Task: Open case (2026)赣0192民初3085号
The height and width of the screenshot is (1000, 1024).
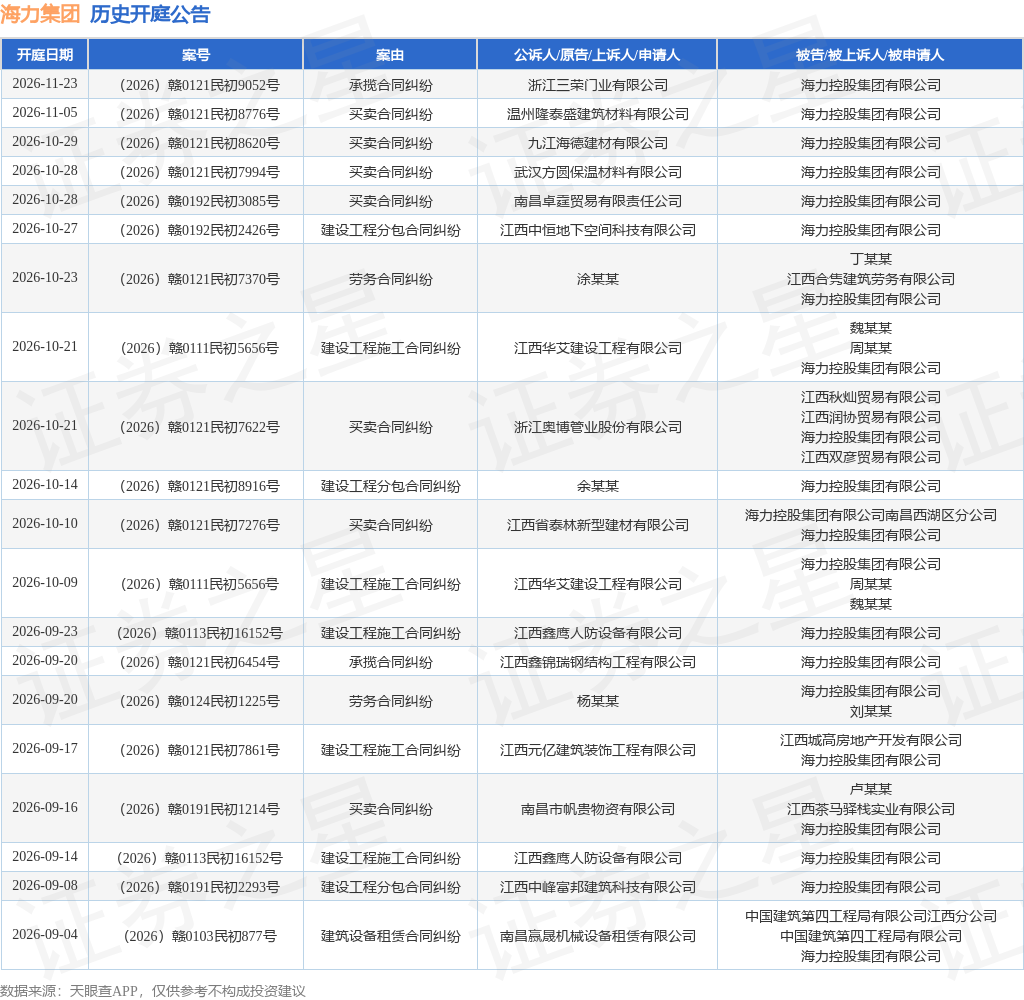Action: (x=200, y=201)
